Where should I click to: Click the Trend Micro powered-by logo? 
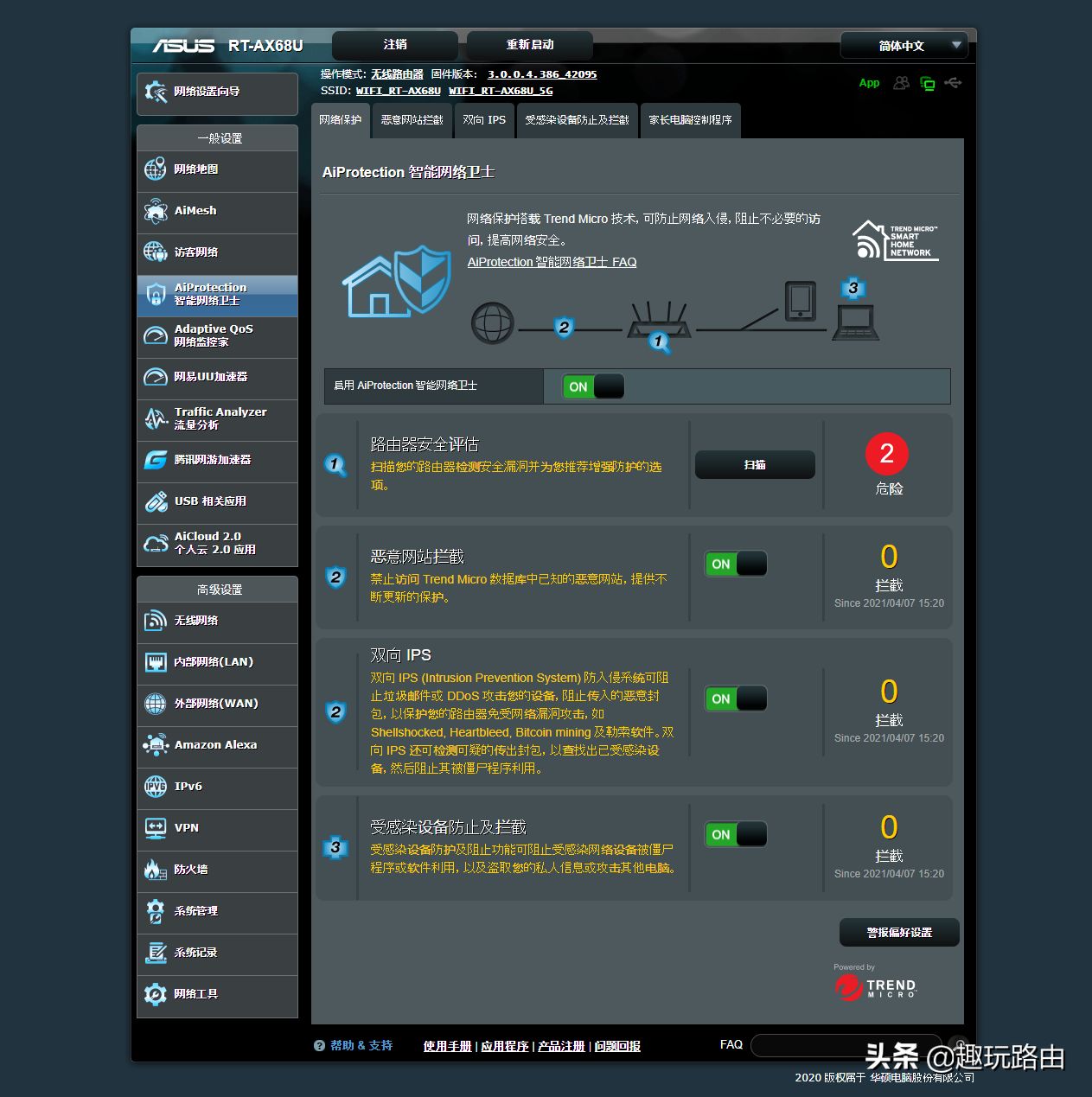point(875,987)
